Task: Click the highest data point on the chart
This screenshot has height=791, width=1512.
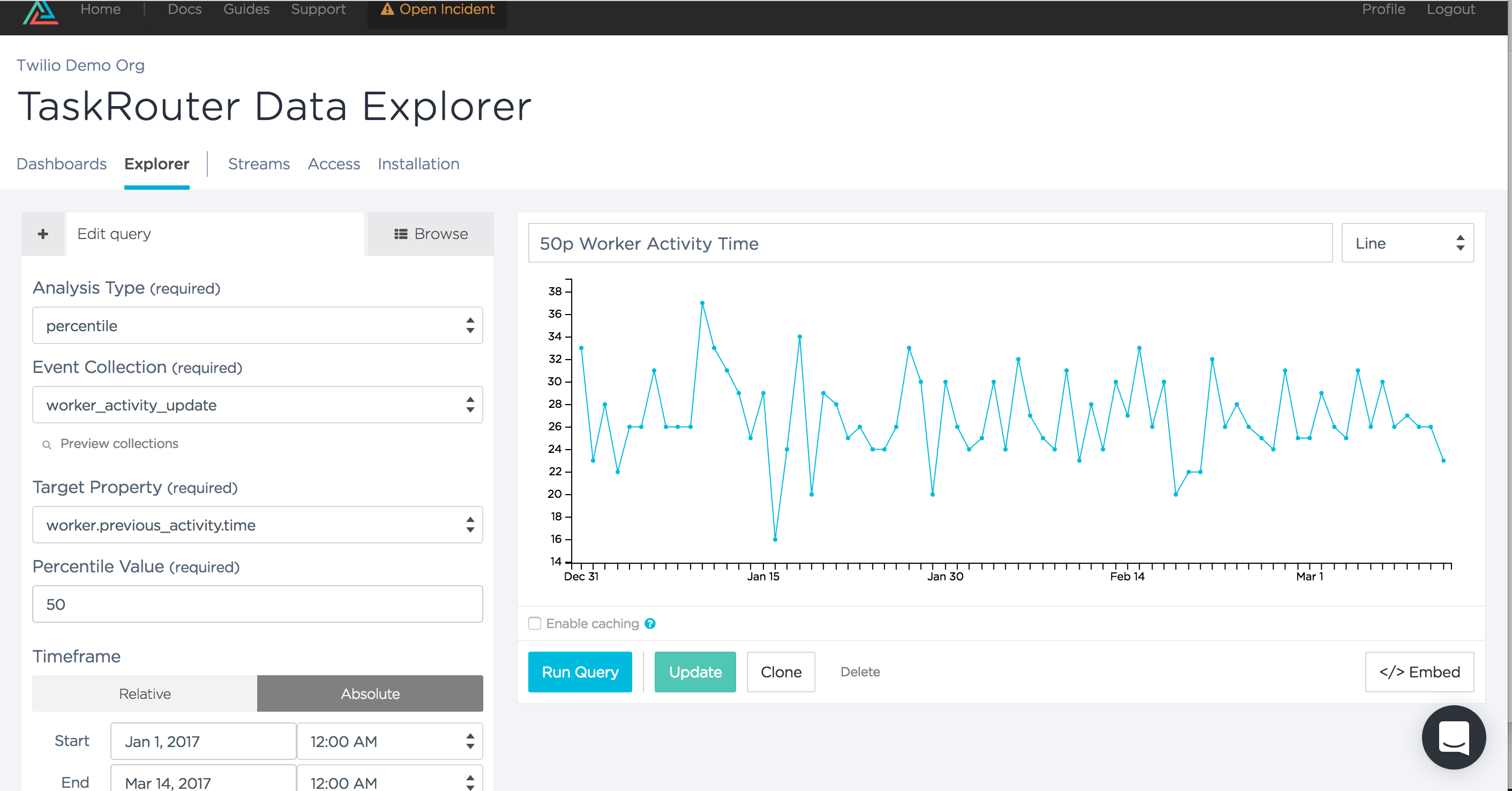Action: 702,303
